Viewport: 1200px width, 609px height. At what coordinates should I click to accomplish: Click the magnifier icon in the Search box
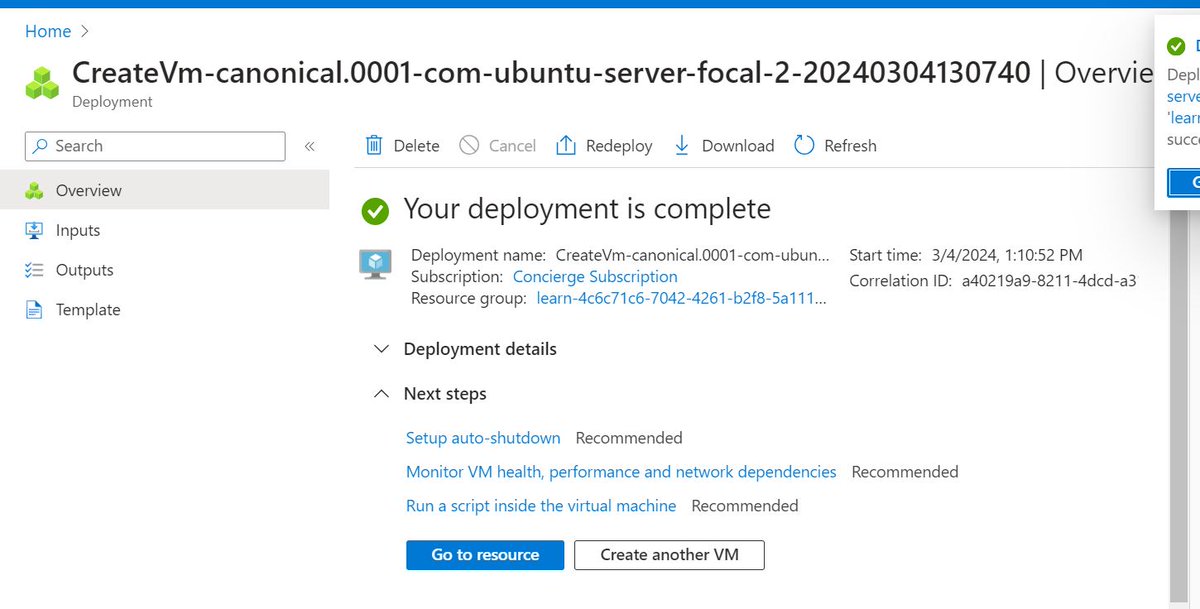40,146
